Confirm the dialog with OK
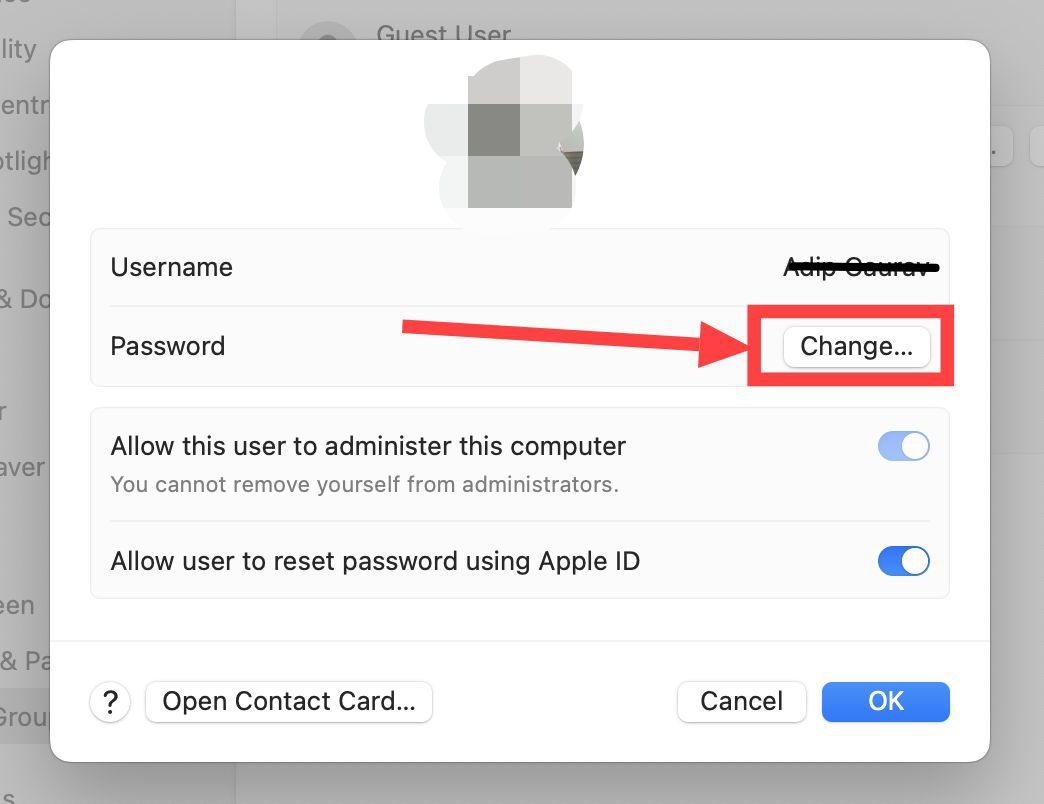Screen dimensions: 1044x804 [x=886, y=702]
